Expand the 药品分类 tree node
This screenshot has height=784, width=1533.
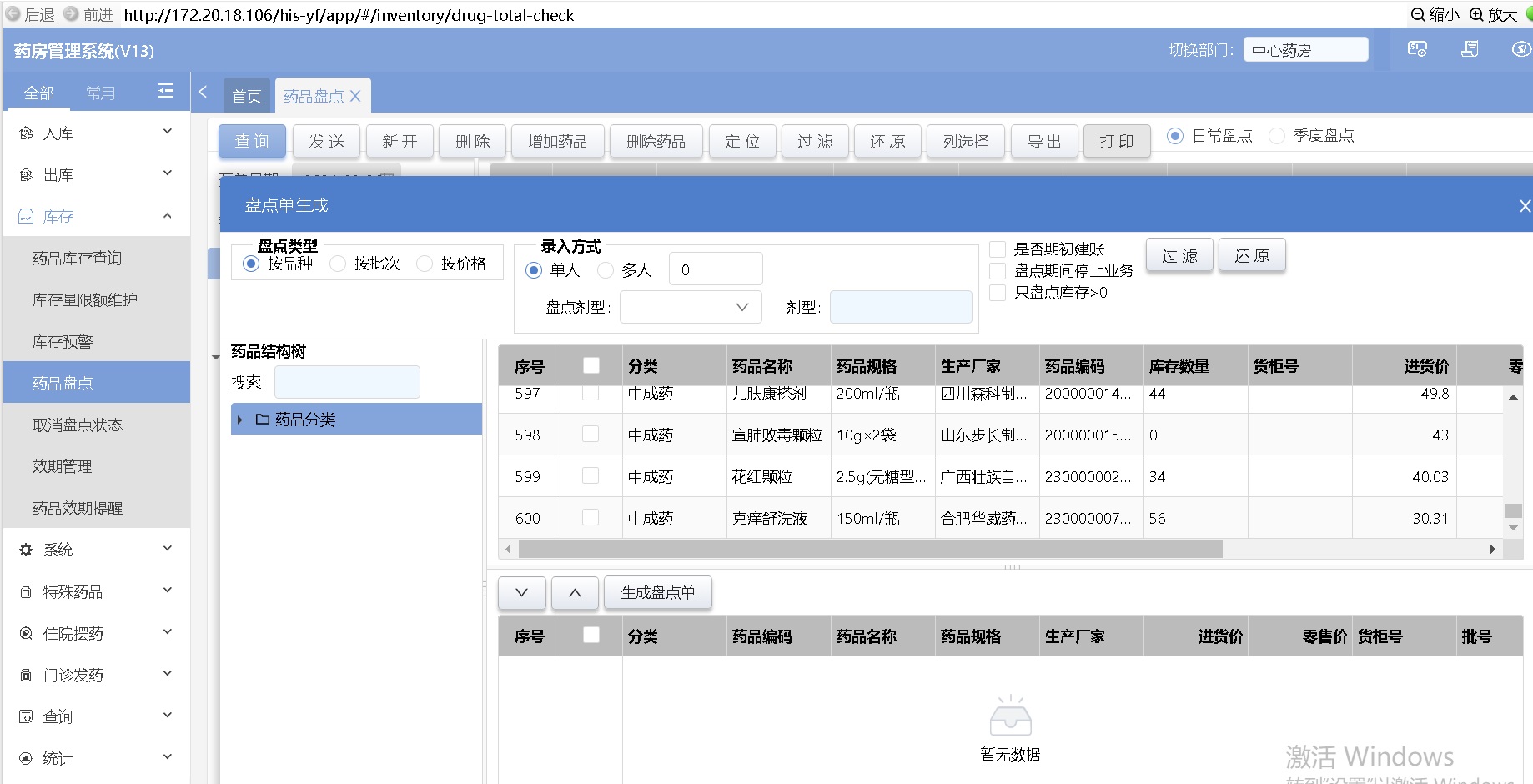239,420
